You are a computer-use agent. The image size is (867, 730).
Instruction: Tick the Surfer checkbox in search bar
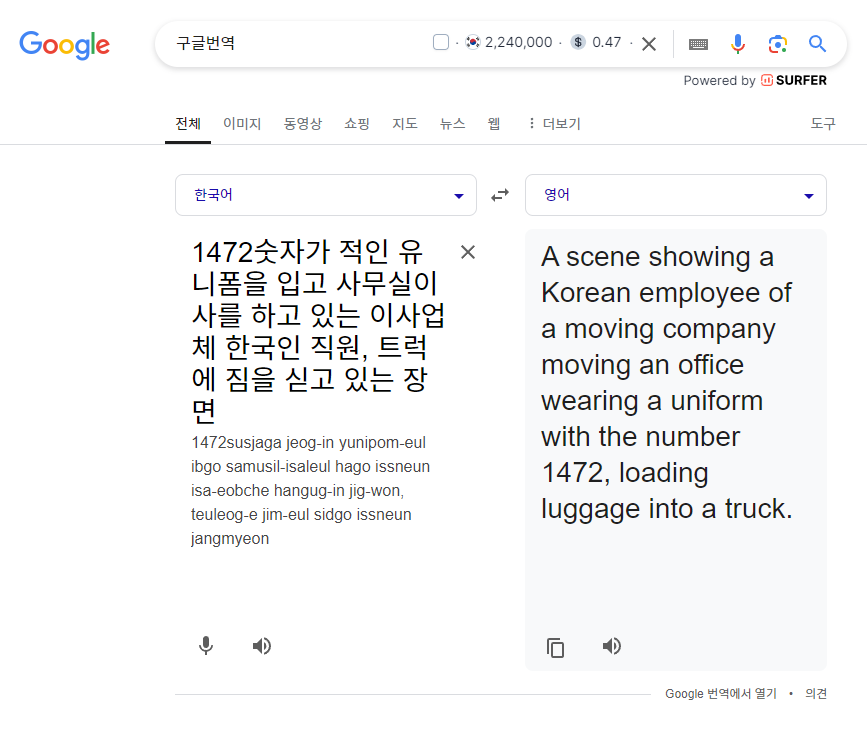pos(441,42)
